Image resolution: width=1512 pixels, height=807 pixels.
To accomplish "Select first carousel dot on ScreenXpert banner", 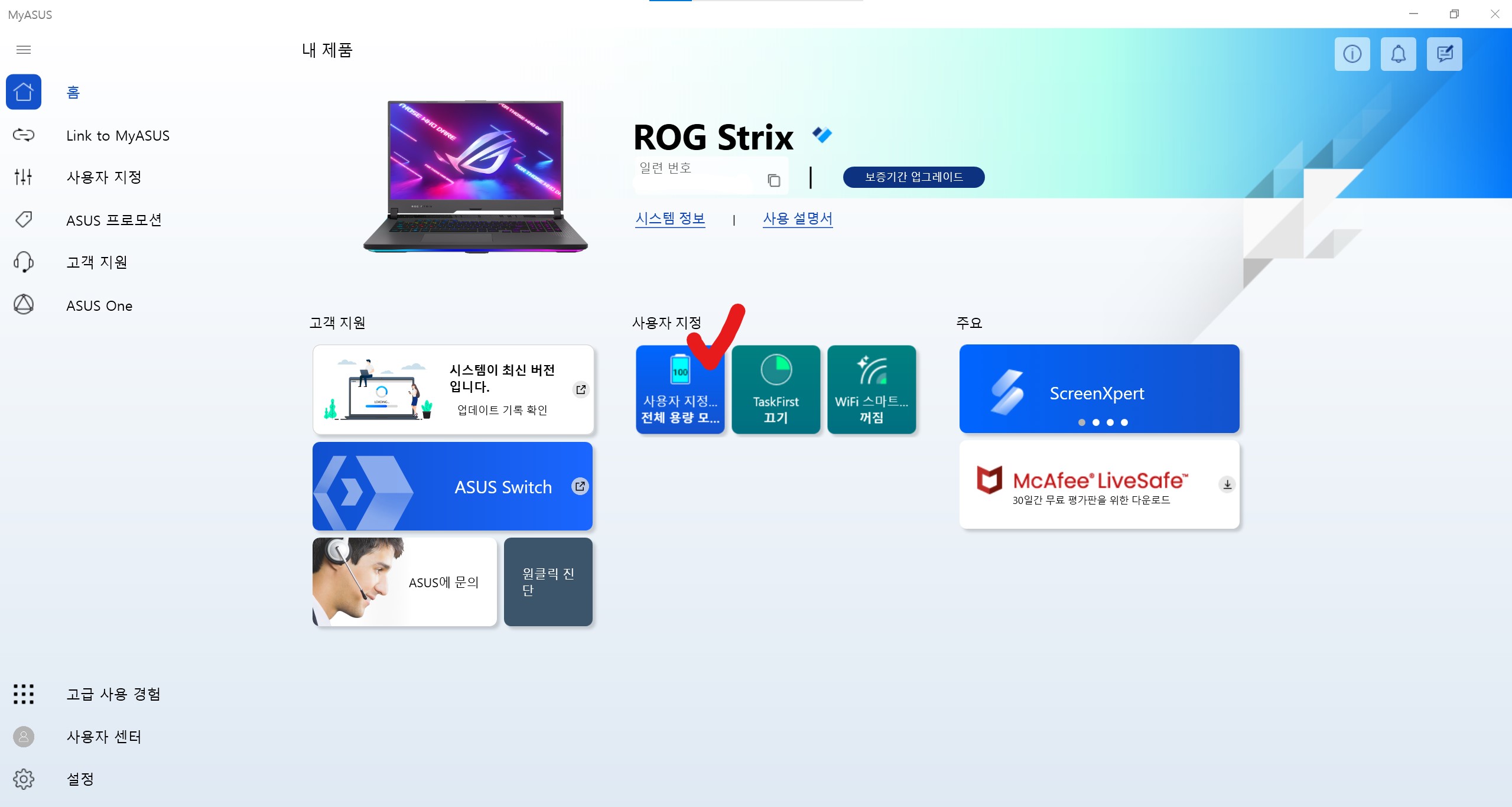I will point(1081,422).
